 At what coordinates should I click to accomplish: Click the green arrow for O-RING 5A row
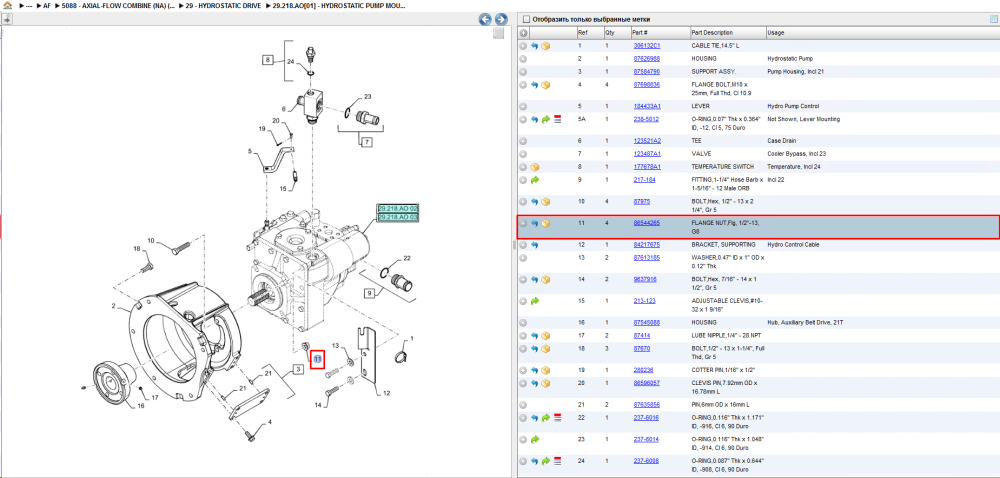(545, 119)
